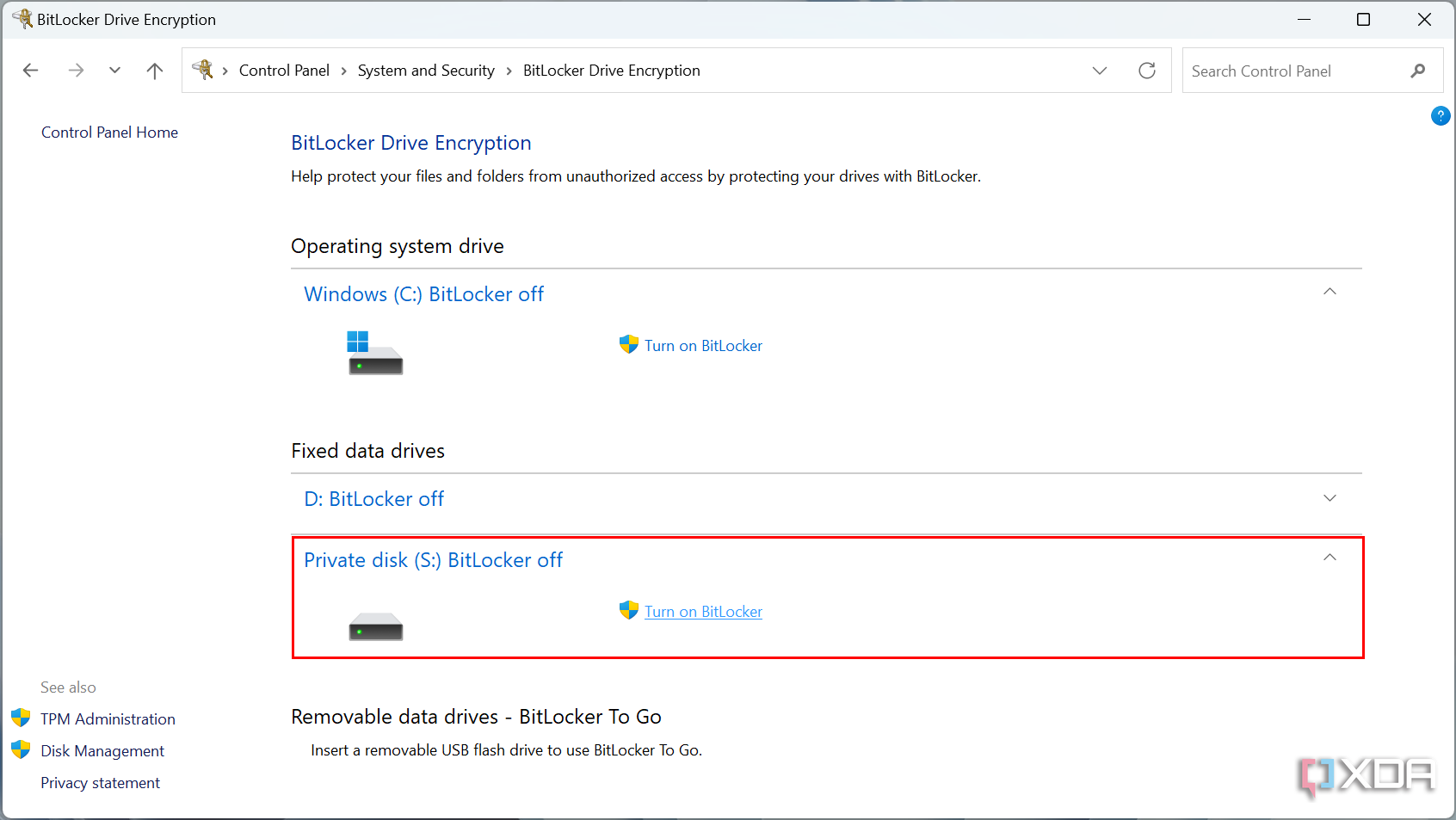Open help with the blue question mark
The image size is (1456, 820).
point(1441,115)
